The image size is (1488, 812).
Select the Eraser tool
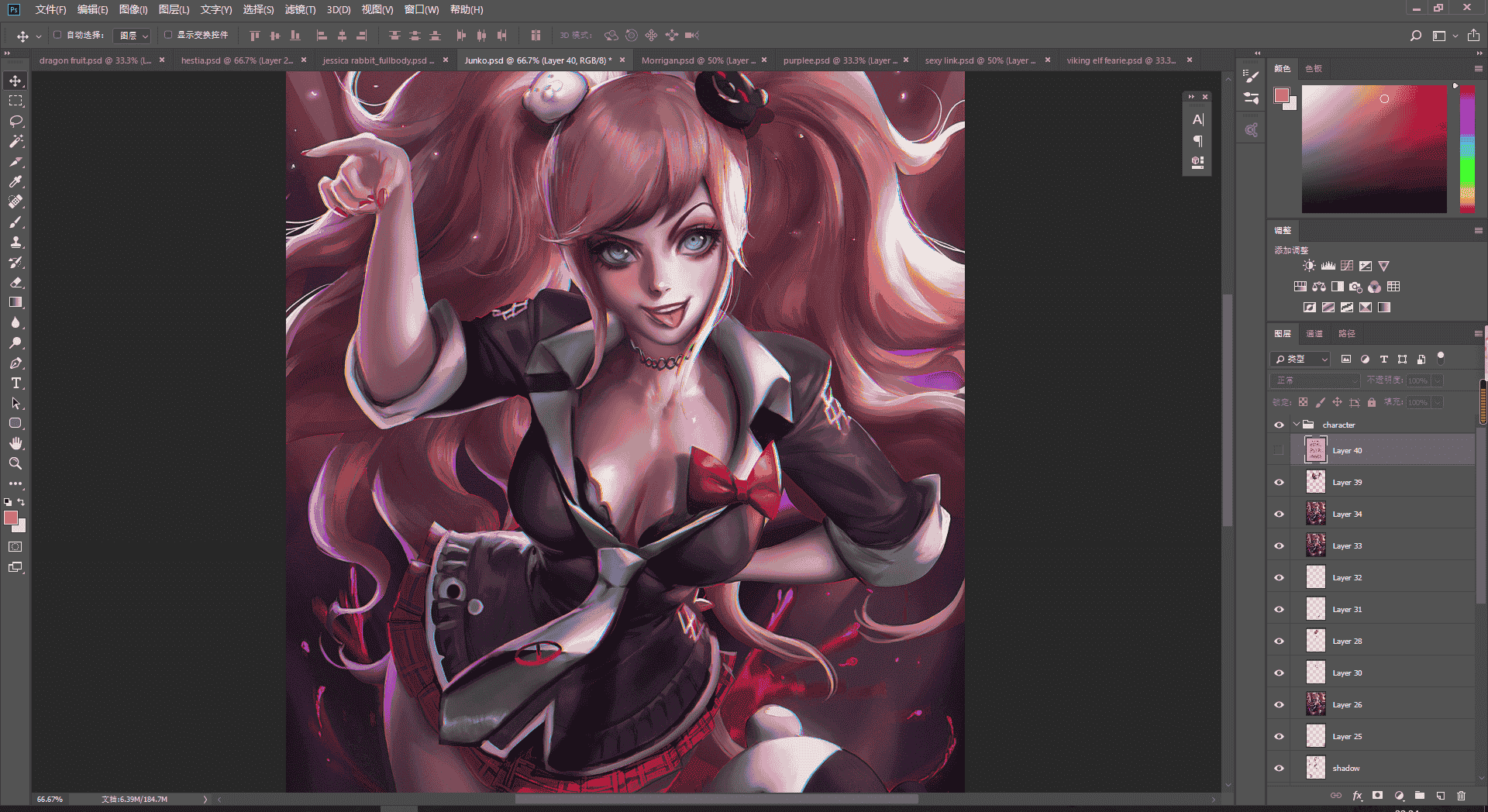[x=15, y=282]
